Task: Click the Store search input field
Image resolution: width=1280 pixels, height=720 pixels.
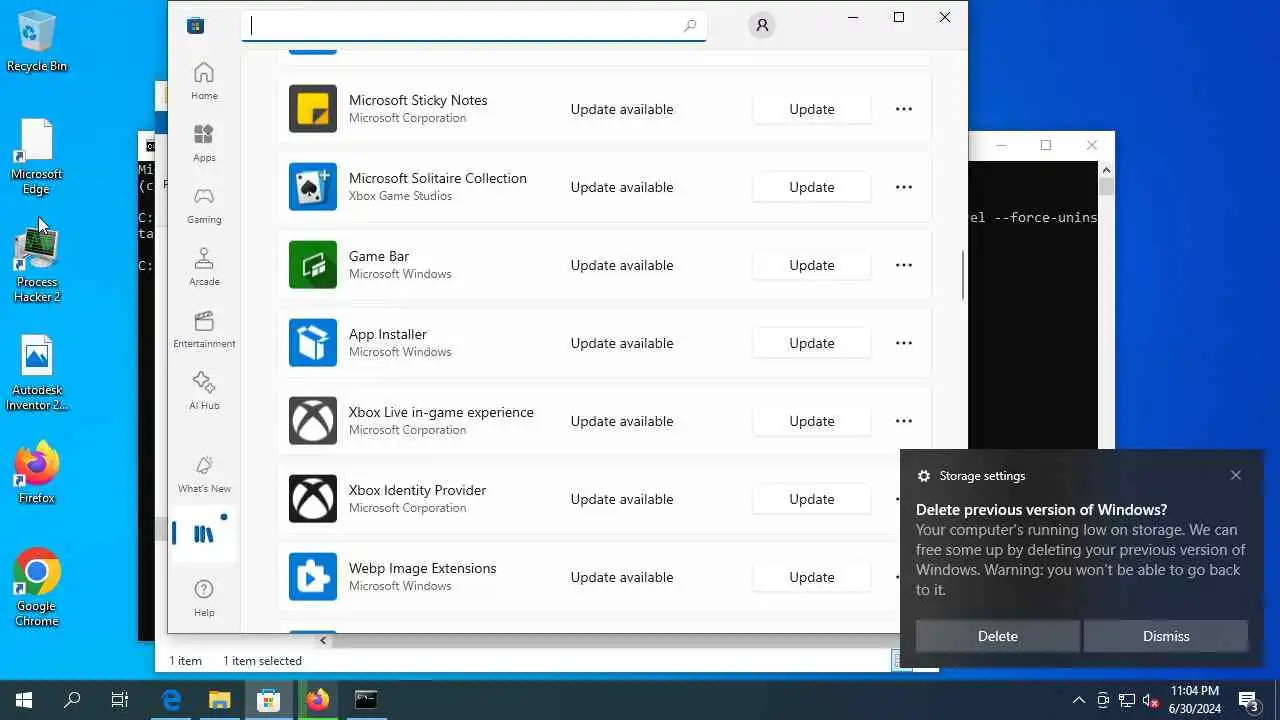Action: click(x=474, y=26)
